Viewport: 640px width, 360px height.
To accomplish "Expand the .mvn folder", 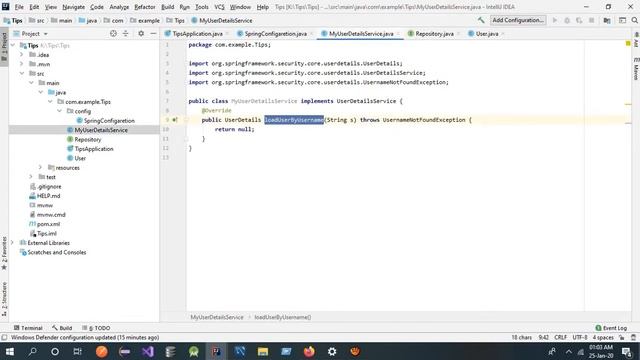I will coord(22,64).
